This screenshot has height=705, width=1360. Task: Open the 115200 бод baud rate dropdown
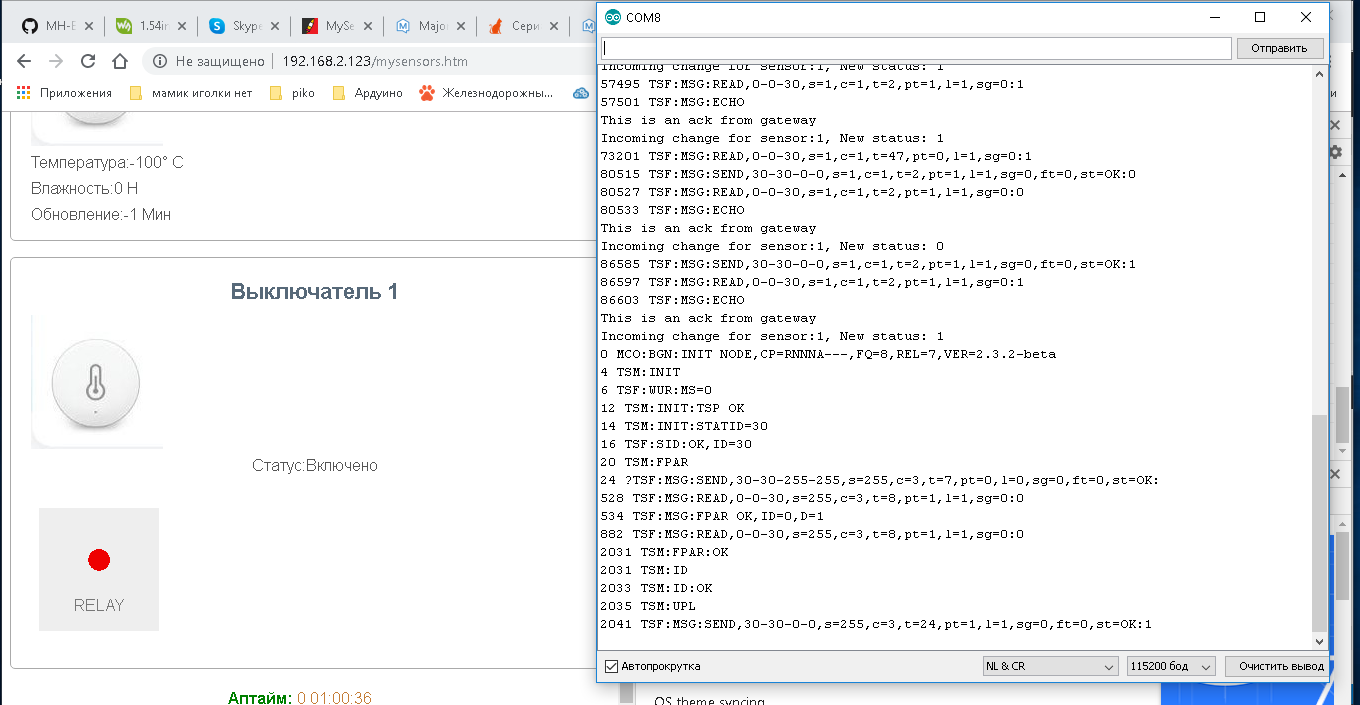tap(1170, 666)
